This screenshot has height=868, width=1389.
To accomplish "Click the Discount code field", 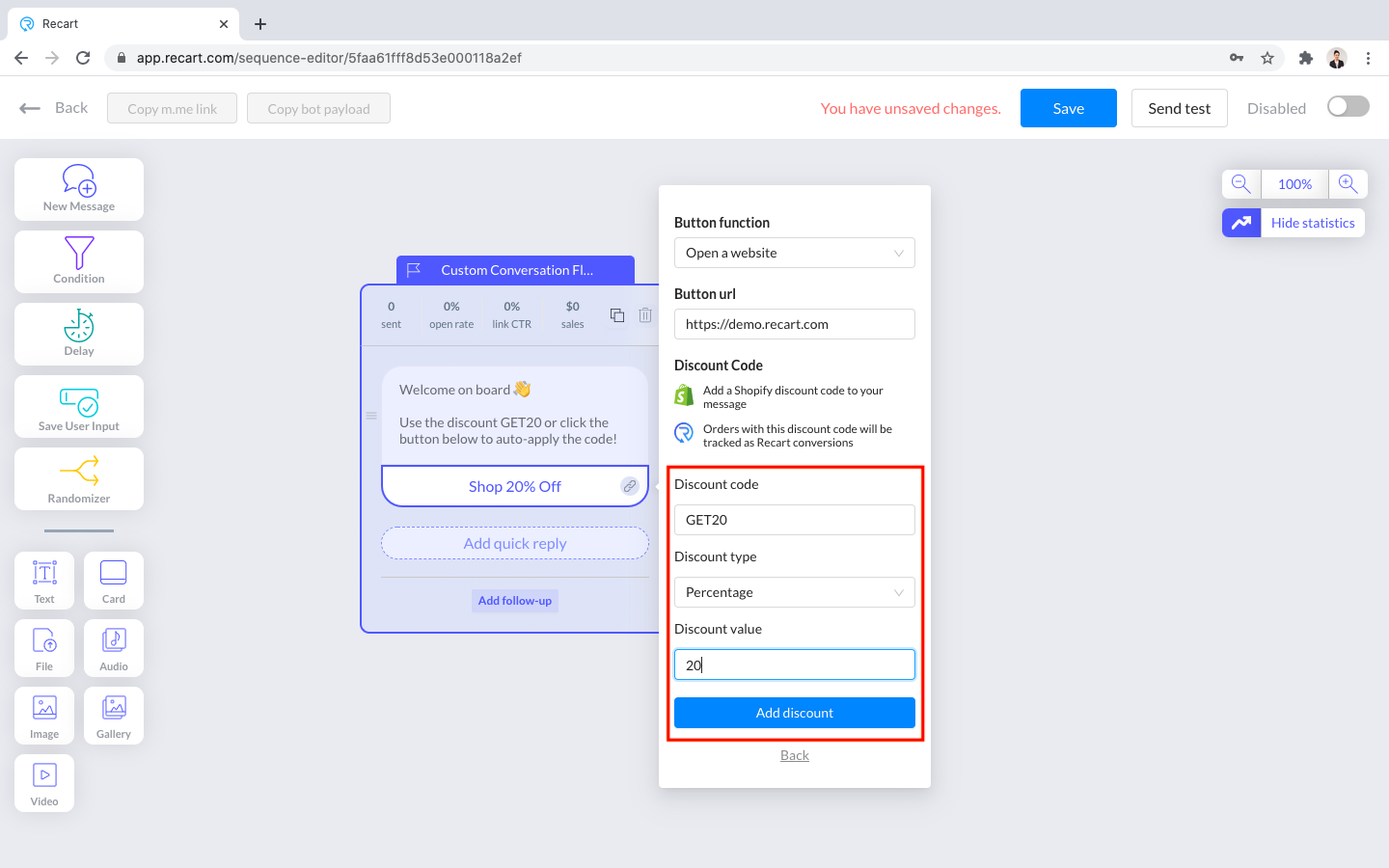I will pos(795,520).
